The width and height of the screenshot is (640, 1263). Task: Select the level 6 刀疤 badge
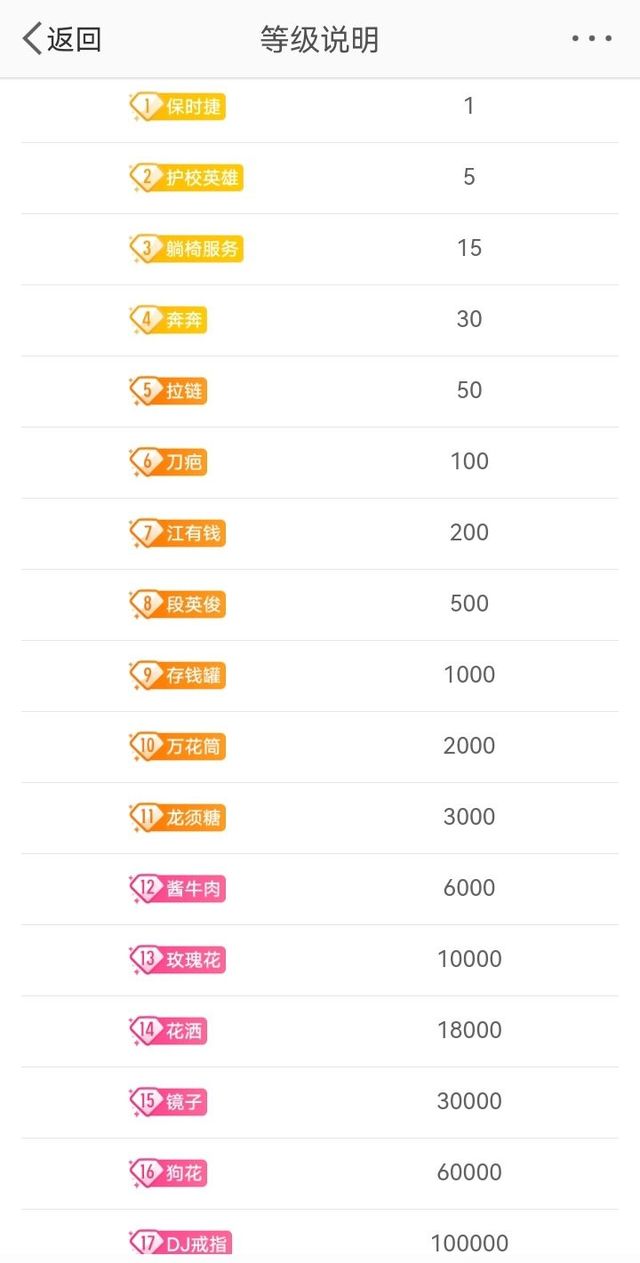point(168,462)
